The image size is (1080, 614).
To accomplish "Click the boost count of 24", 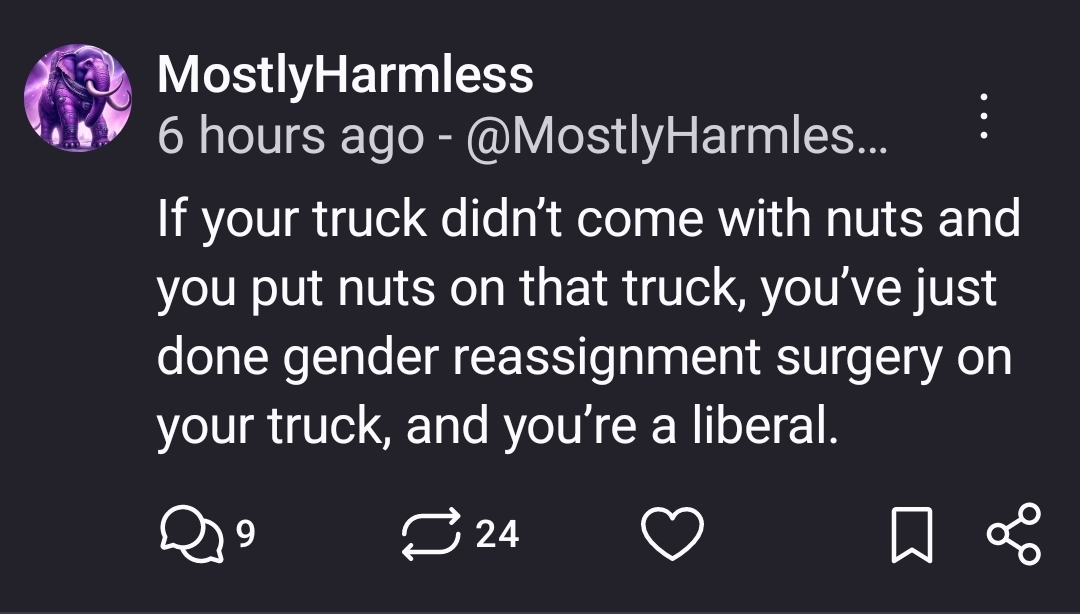I will coord(497,534).
